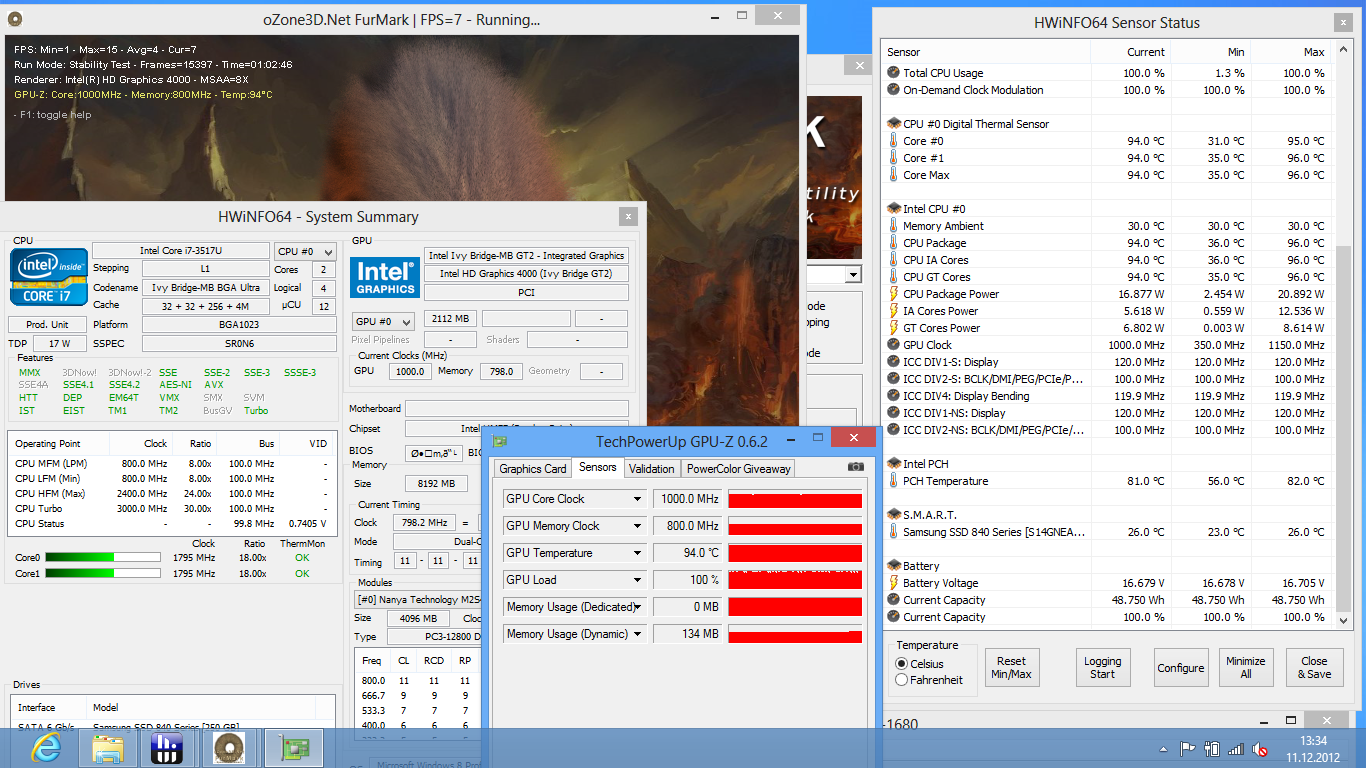Open the GPU Core Clock sensor dropdown
The width and height of the screenshot is (1366, 768).
point(637,499)
